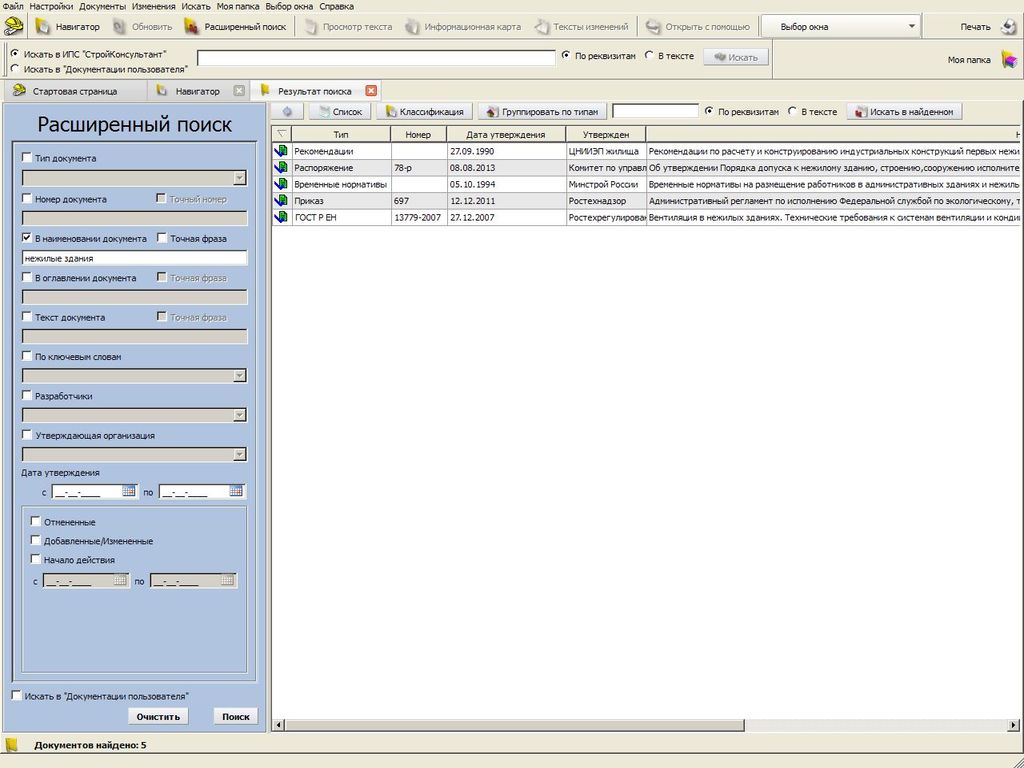Click the Просмотр текста toolbar icon
Screen dimensions: 1024x768
[312, 27]
